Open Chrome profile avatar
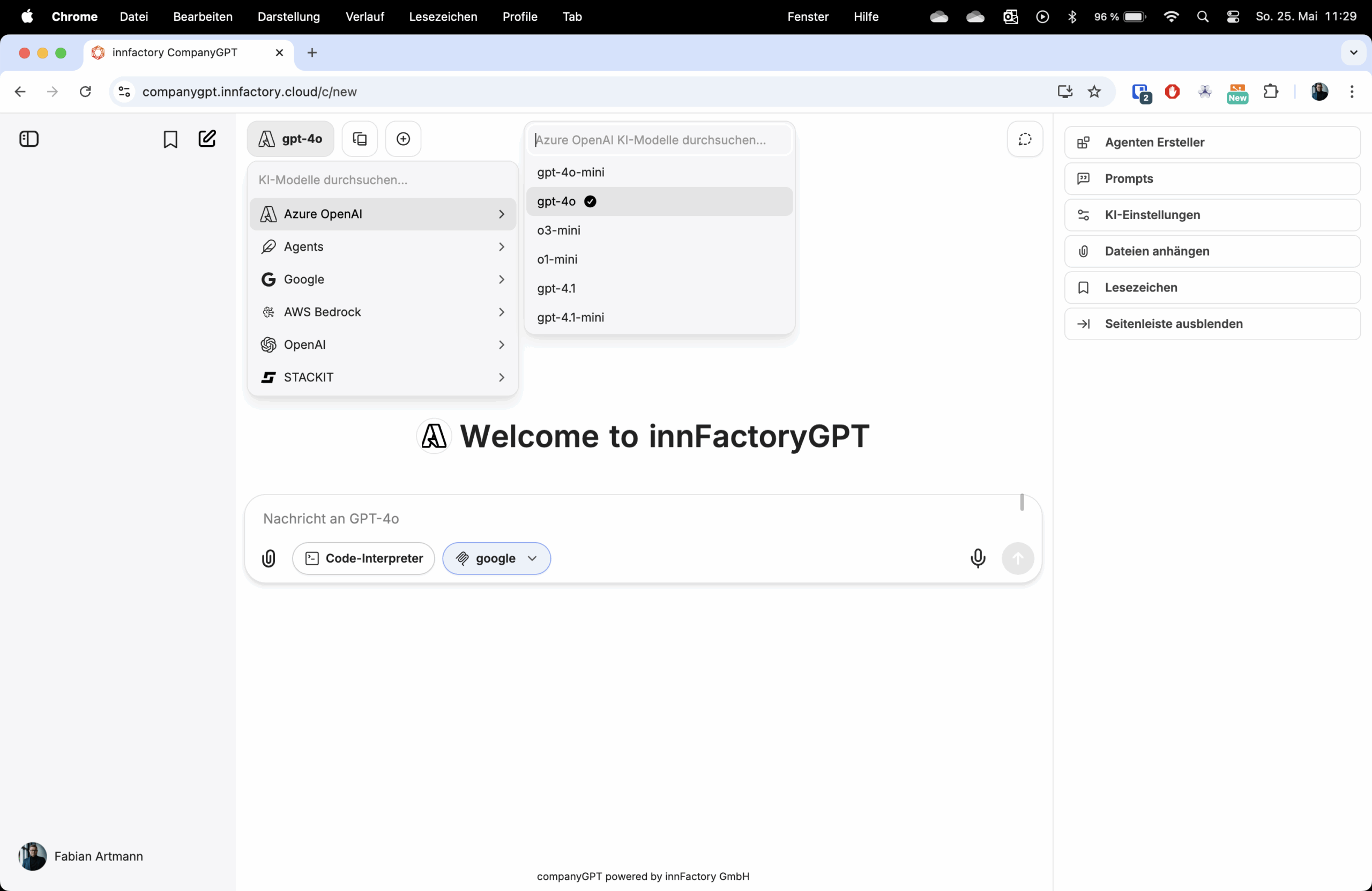This screenshot has width=1372, height=891. click(x=1319, y=92)
